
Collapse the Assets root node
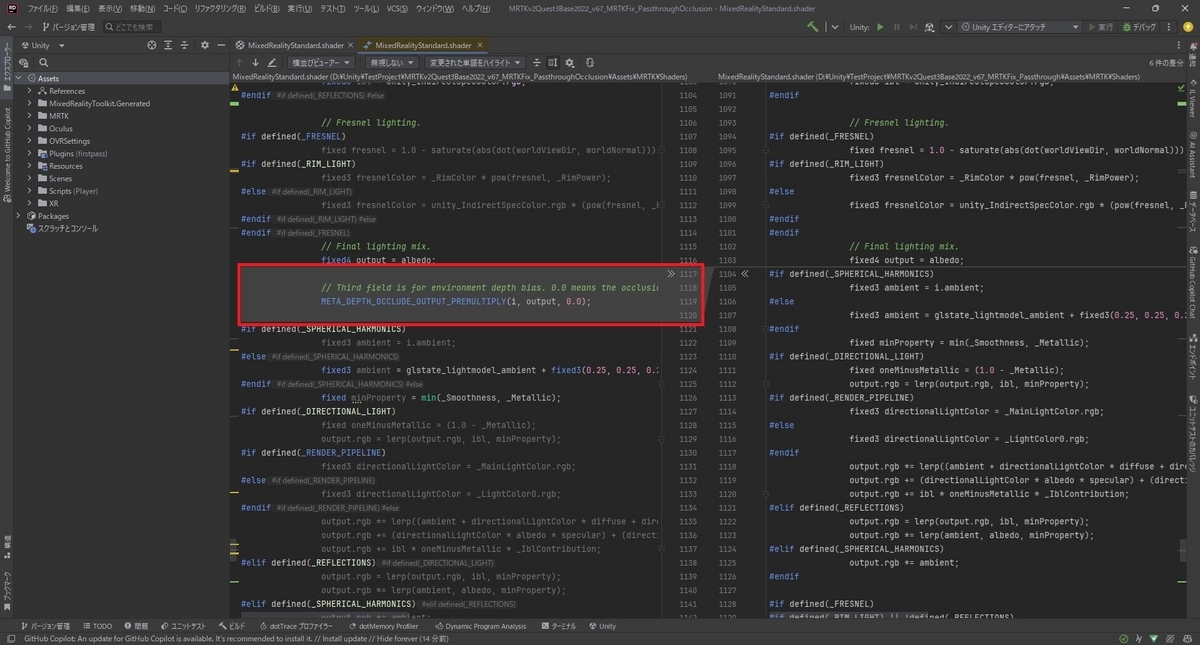[x=18, y=78]
